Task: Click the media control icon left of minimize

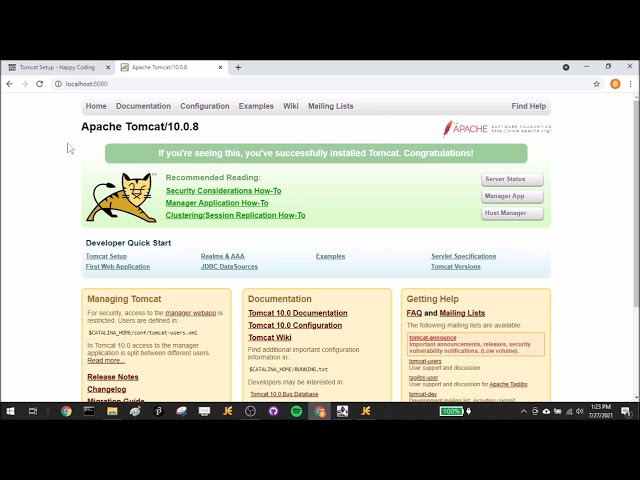Action: (566, 67)
